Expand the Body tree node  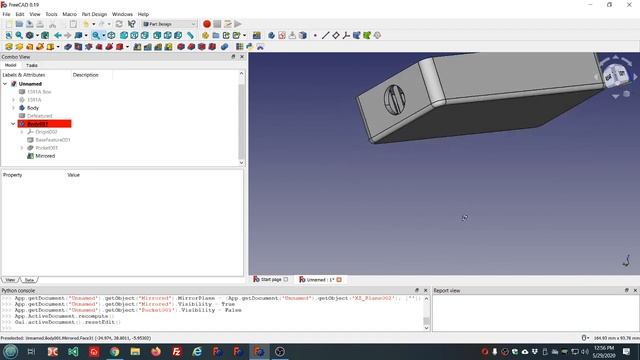13,108
